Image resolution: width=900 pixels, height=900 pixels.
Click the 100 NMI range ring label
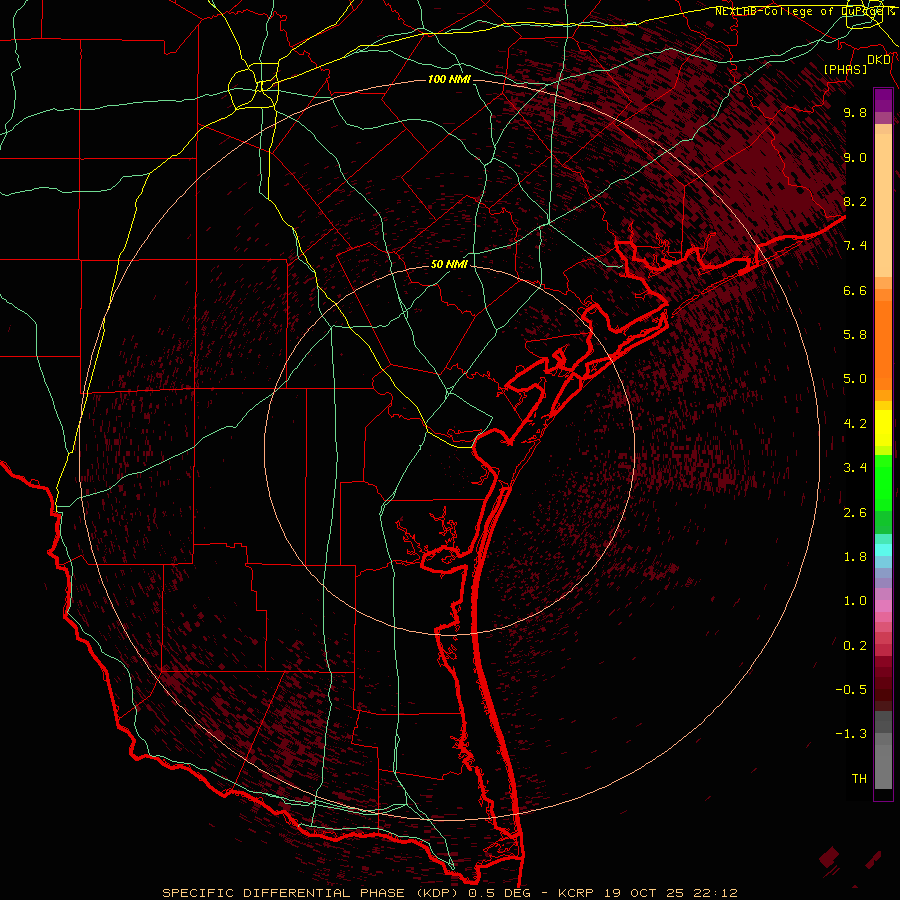(x=449, y=79)
